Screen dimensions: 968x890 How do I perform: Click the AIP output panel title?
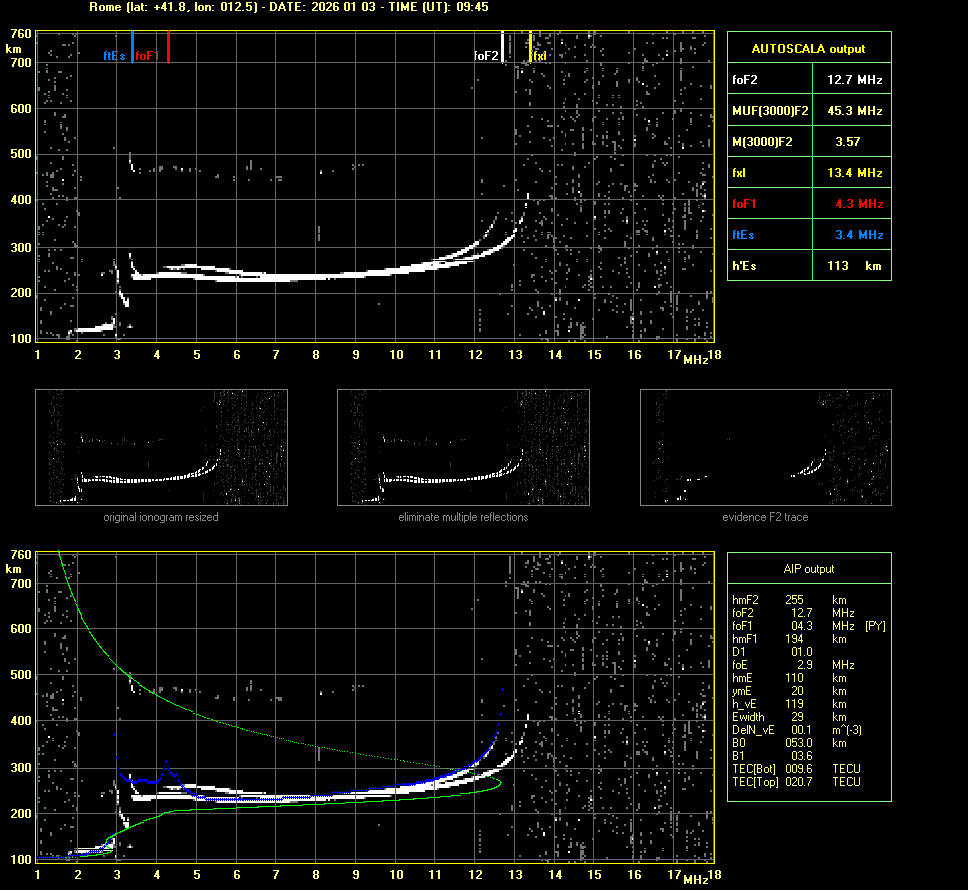808,569
